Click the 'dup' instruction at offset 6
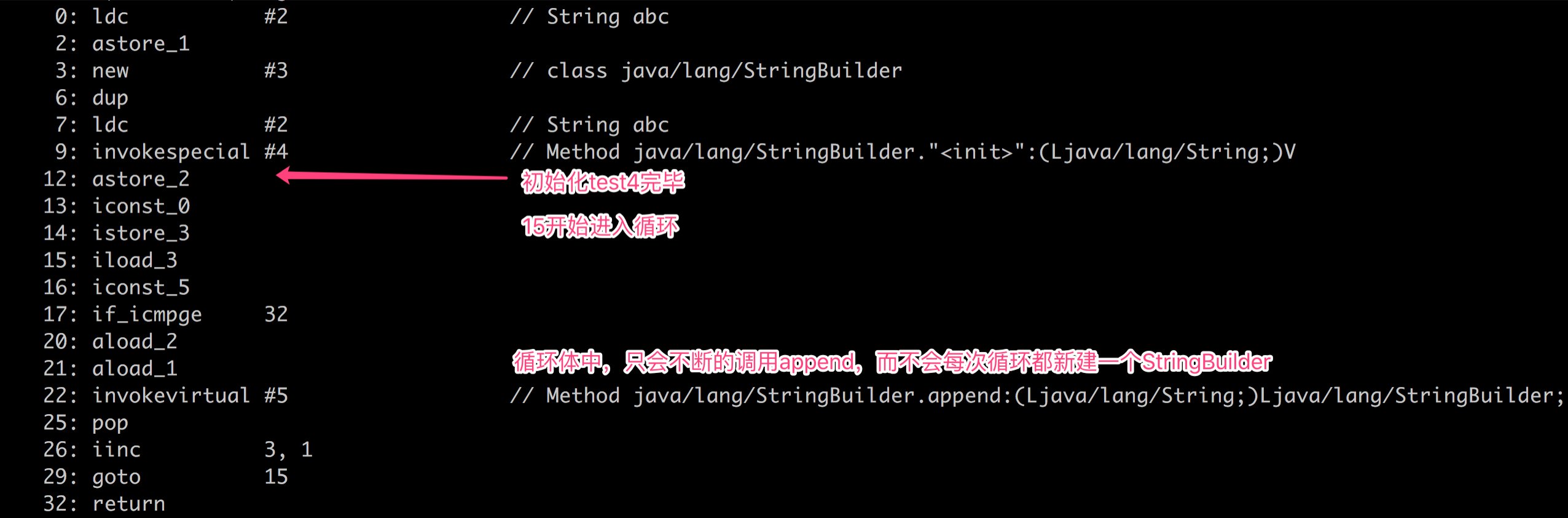This screenshot has width=1568, height=518. (111, 98)
